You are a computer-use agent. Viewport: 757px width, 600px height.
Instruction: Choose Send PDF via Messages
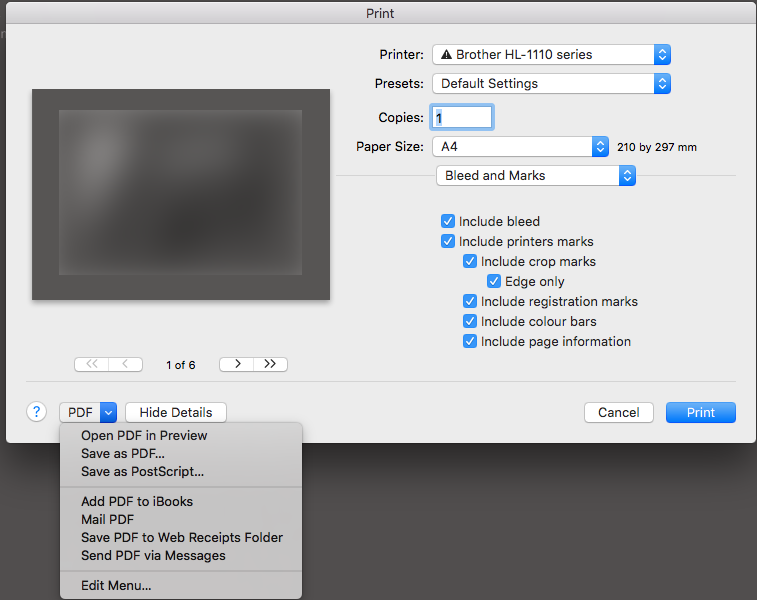pyautogui.click(x=181, y=555)
